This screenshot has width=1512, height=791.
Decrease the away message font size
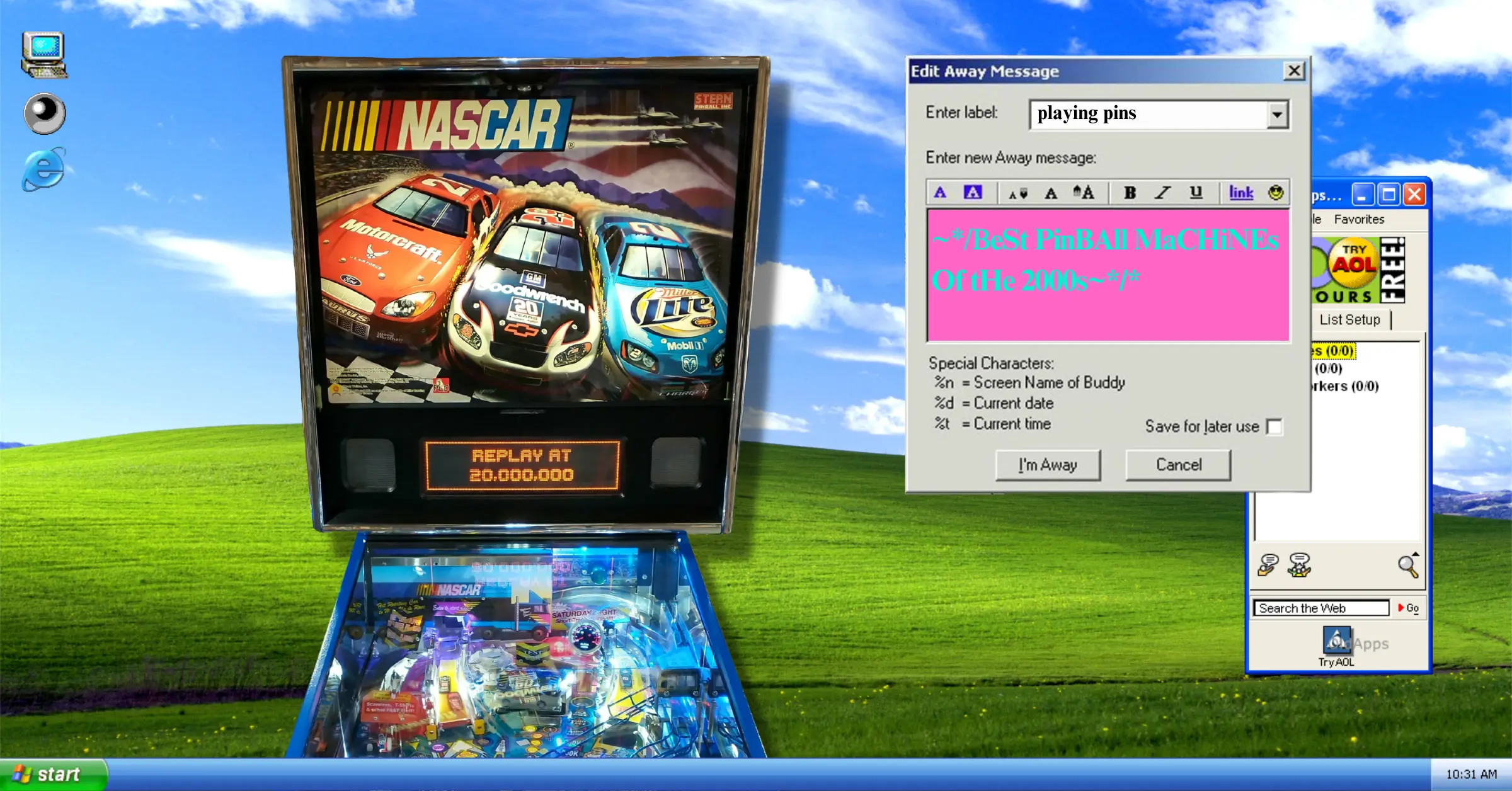[x=1019, y=193]
